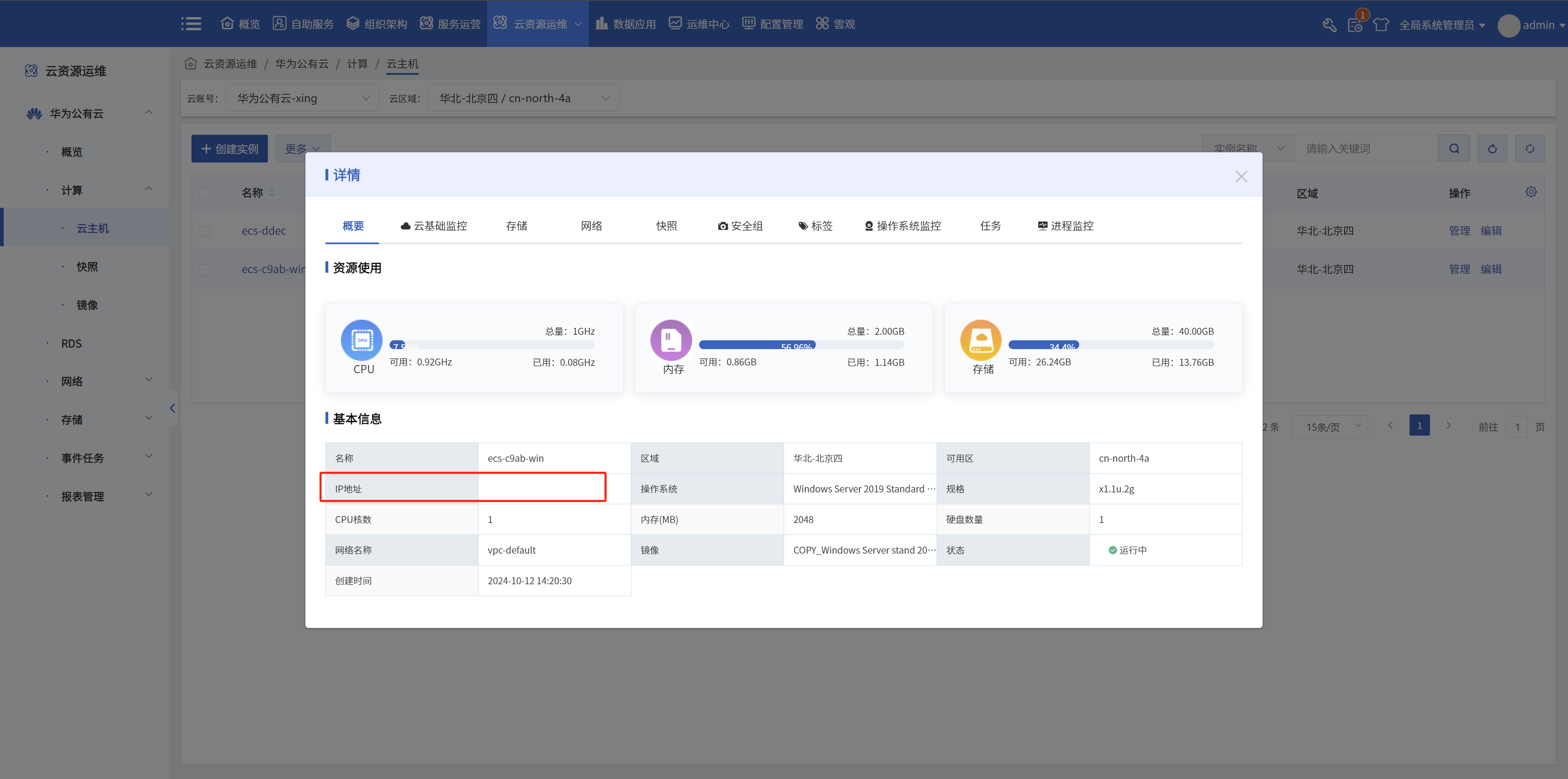Open the 数据应用 navigation item
The image size is (1568, 779).
point(626,24)
